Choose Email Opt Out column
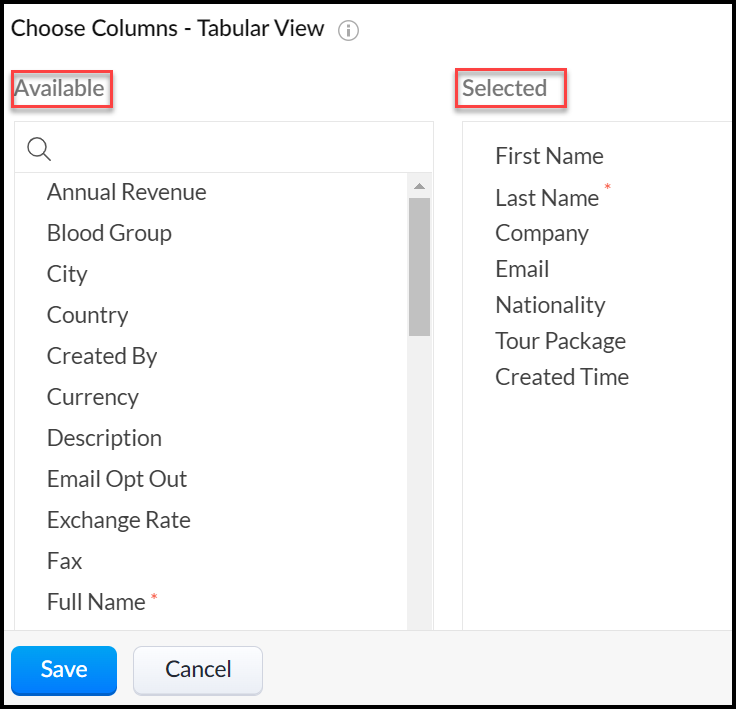This screenshot has height=709, width=736. (x=117, y=479)
